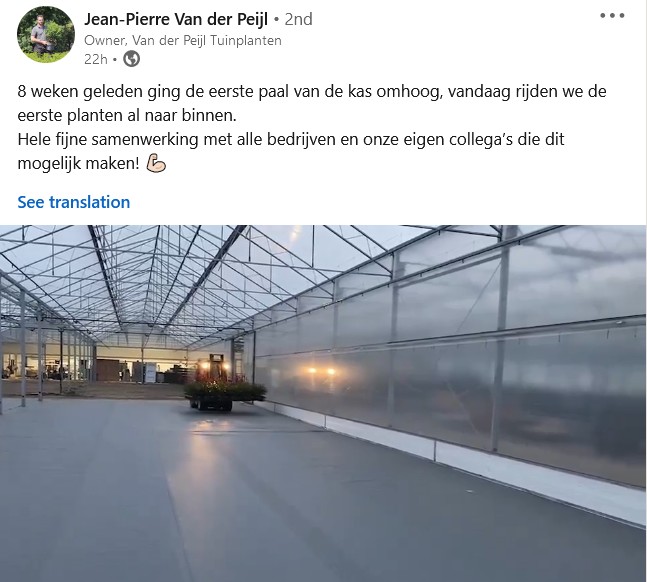The height and width of the screenshot is (582, 647).
Task: Click the See translation link
Action: pos(73,202)
